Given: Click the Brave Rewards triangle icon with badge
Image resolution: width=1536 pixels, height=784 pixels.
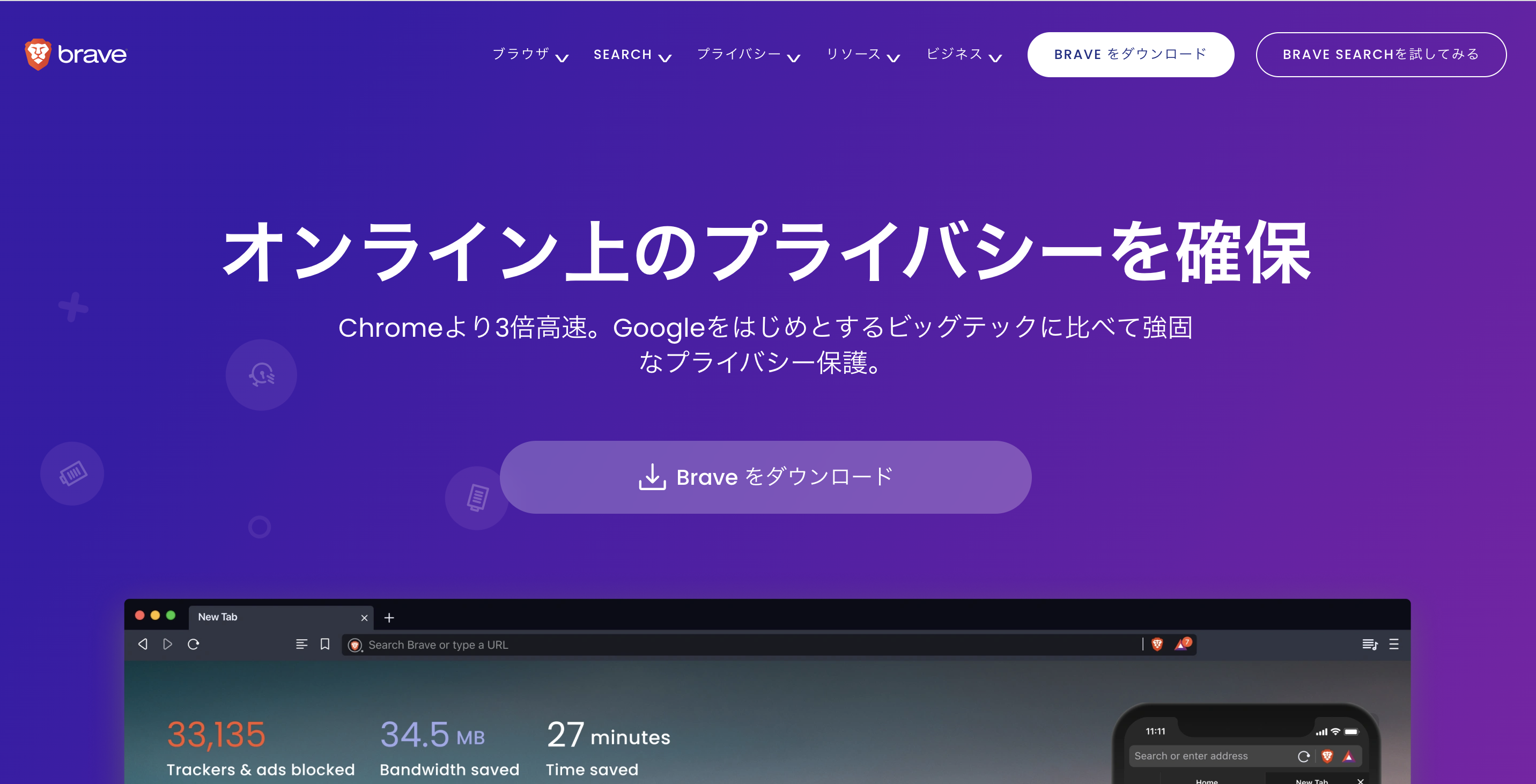Looking at the screenshot, I should [1183, 644].
